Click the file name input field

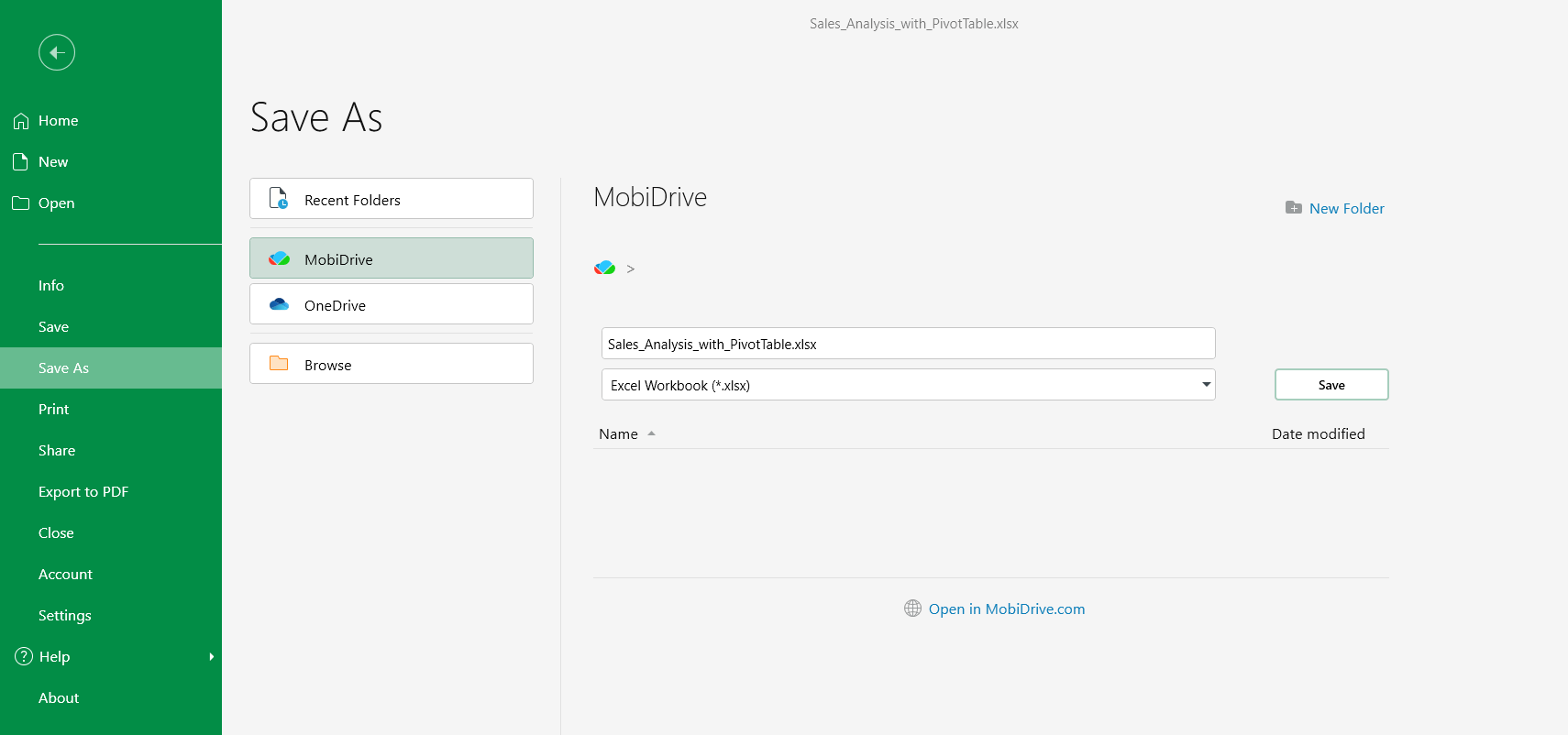point(909,344)
